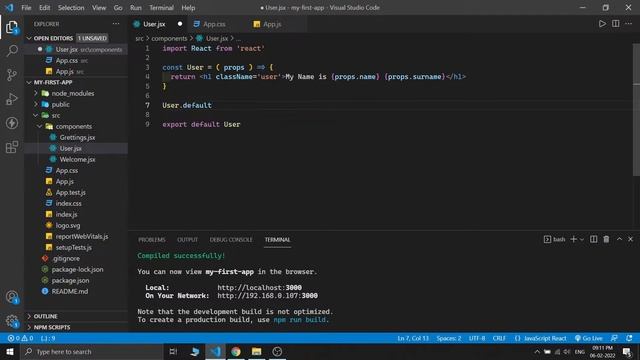Open the Terminal menu
Screen dimensions: 640x360
pyautogui.click(x=161, y=8)
